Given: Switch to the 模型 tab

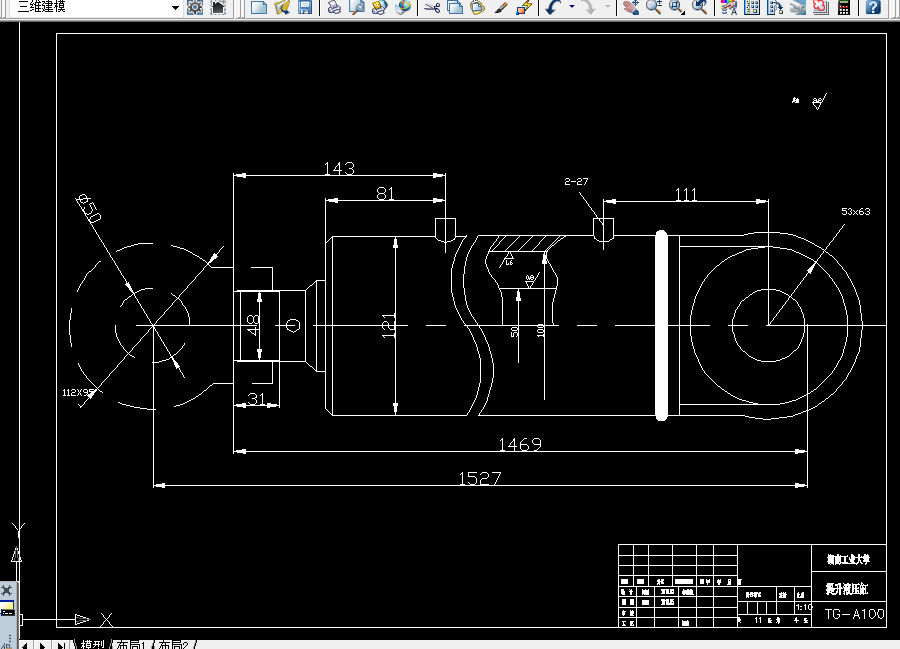Looking at the screenshot, I should [x=92, y=644].
